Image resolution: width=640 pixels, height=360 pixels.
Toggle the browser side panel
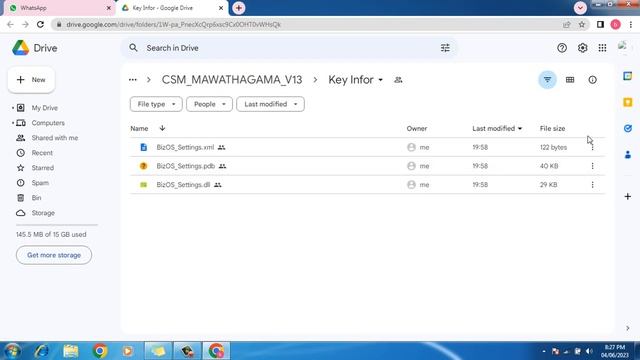tap(600, 24)
